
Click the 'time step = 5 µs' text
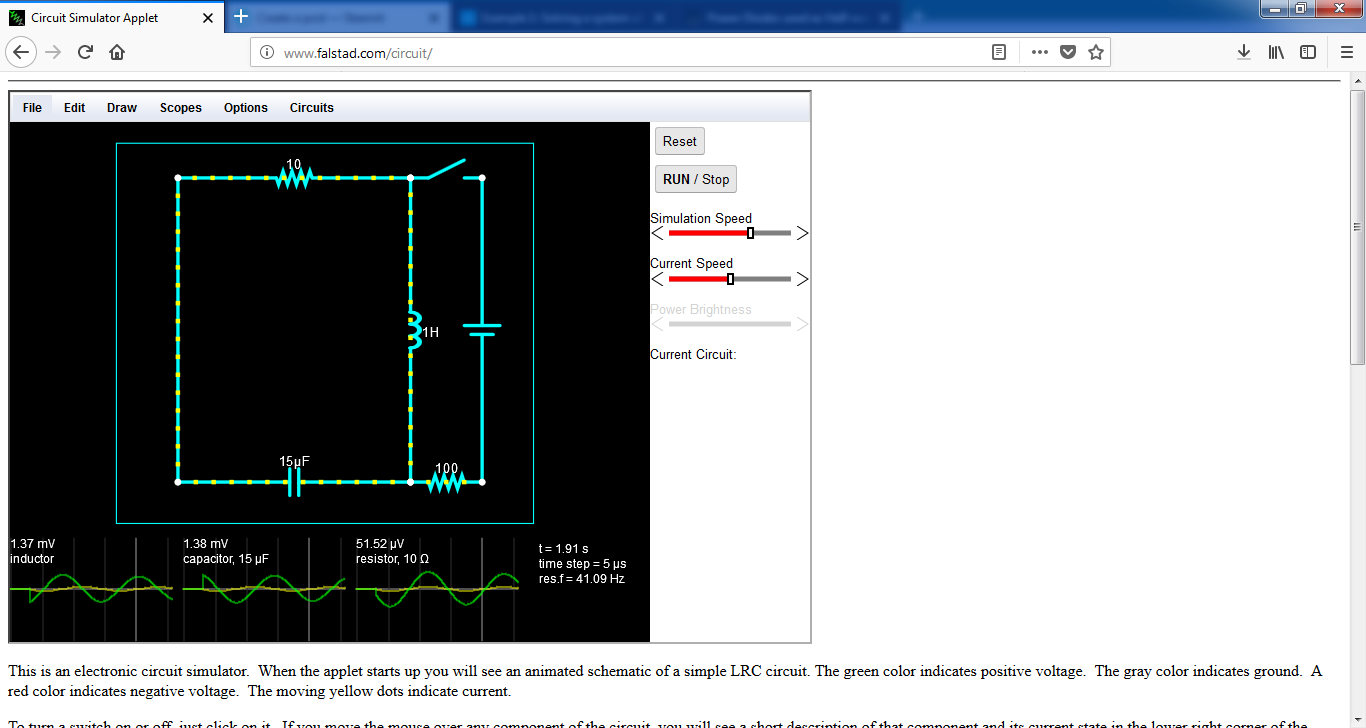click(583, 564)
